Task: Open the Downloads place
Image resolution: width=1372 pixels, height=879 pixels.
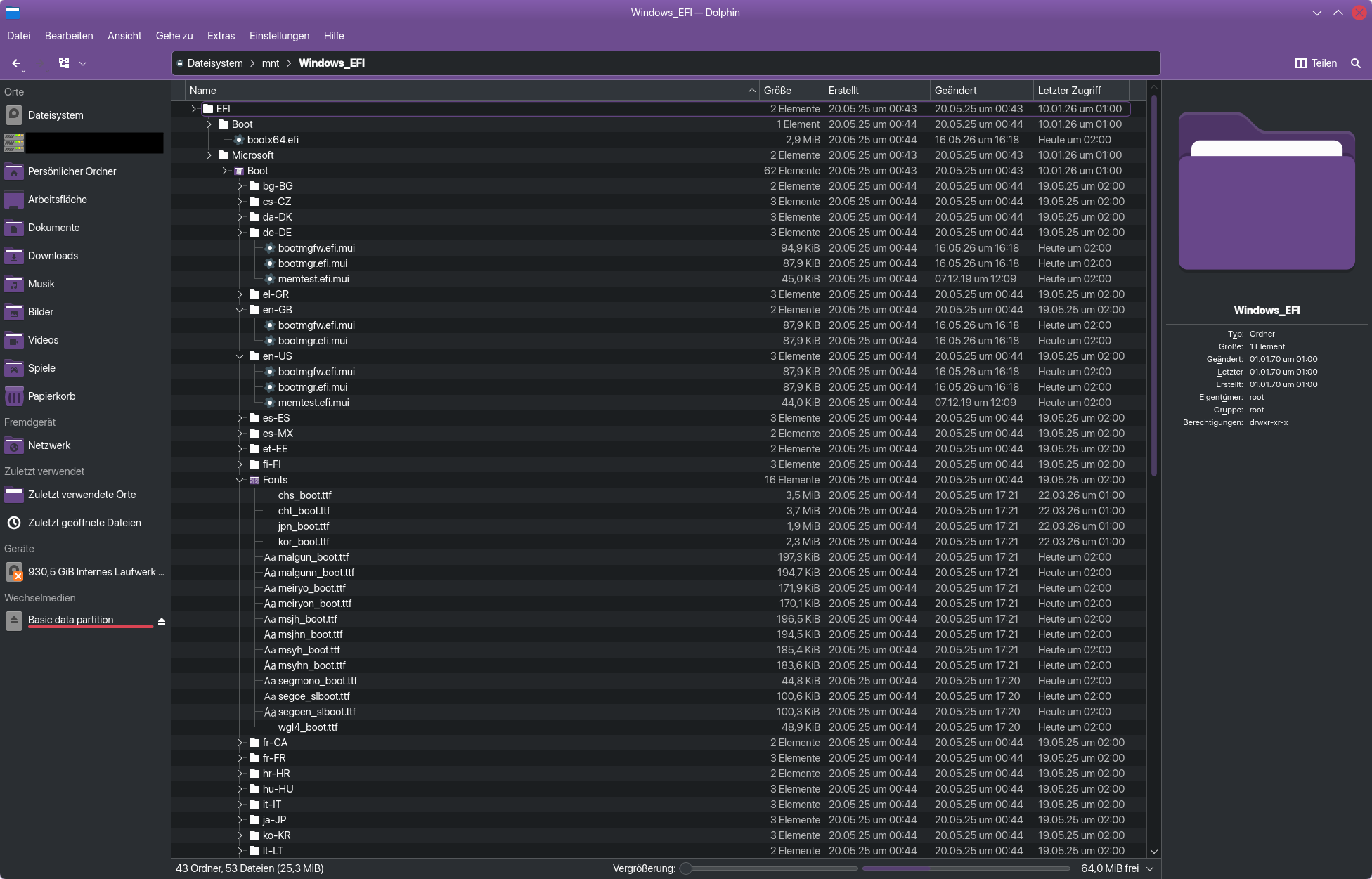Action: pos(84,256)
